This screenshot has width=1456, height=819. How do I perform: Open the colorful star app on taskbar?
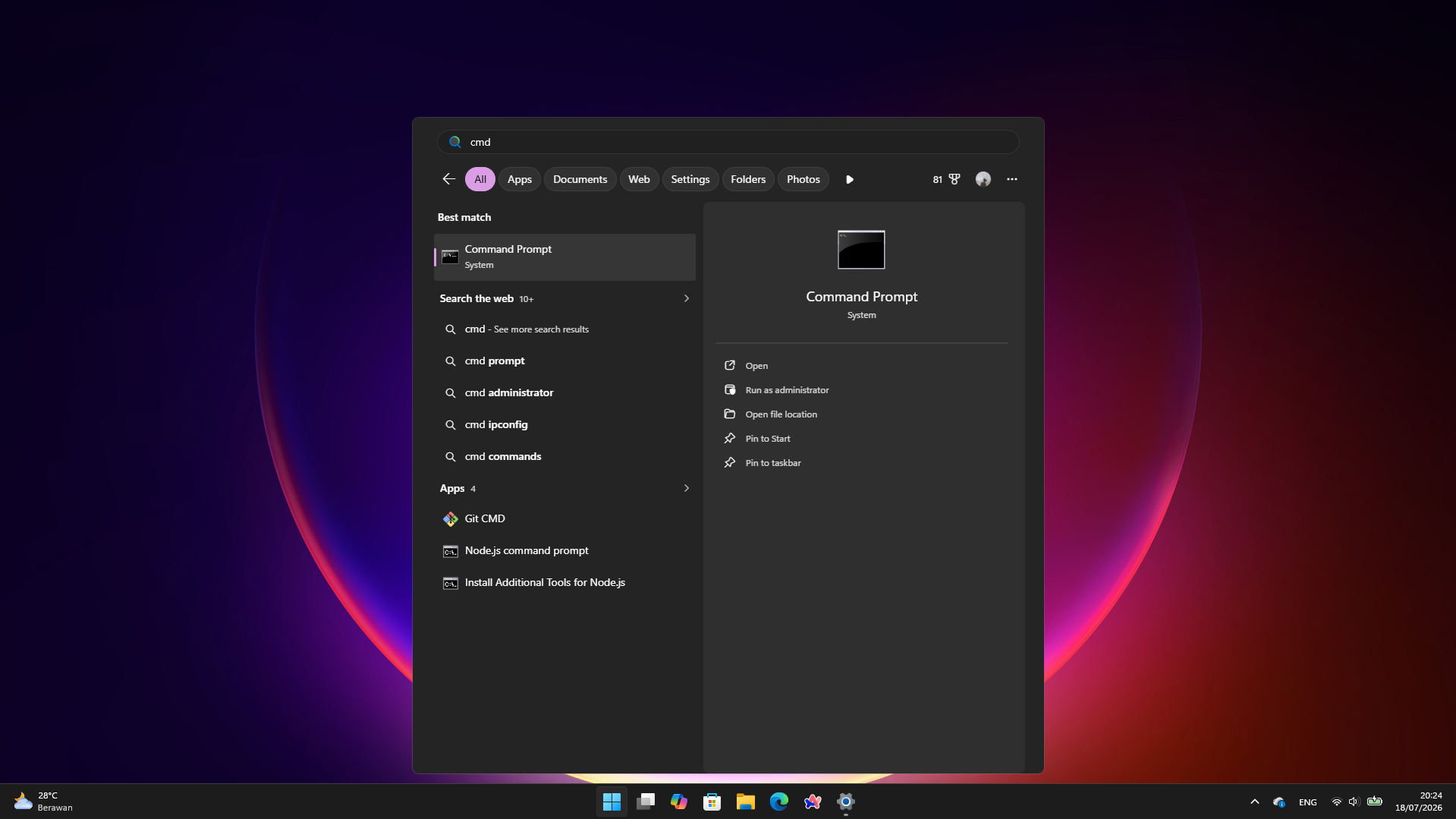[813, 802]
